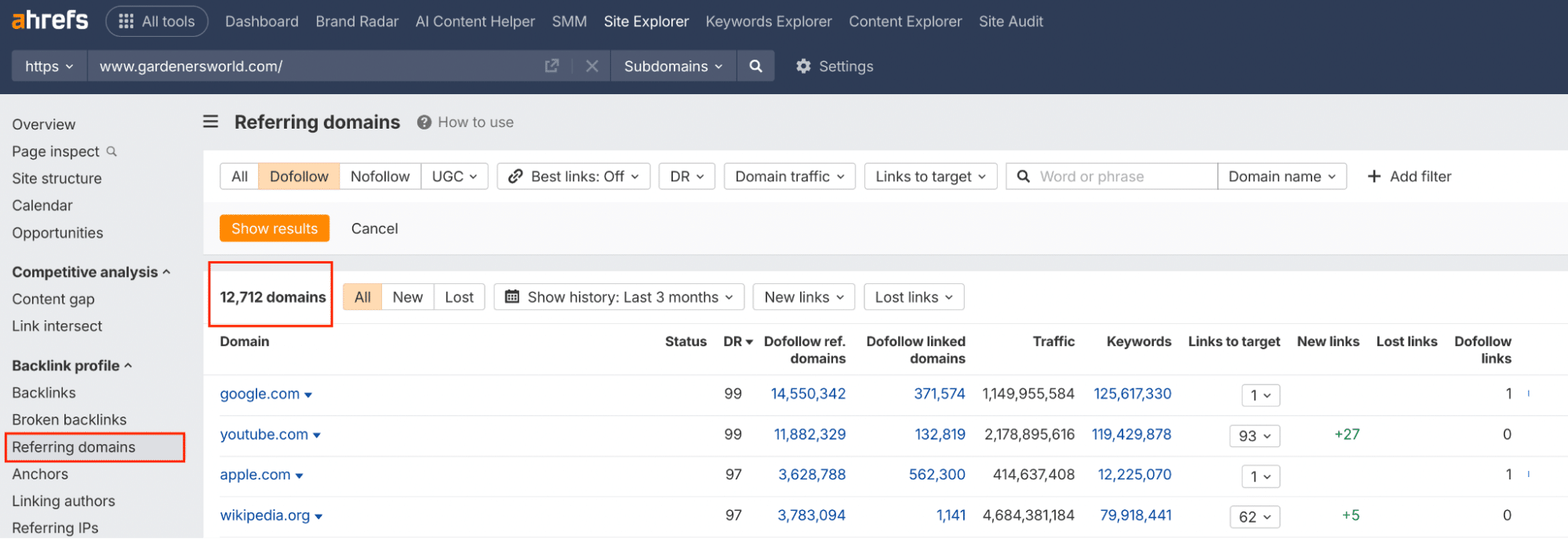Image resolution: width=1568 pixels, height=539 pixels.
Task: Toggle sidebar with hamburger menu icon
Action: [210, 122]
